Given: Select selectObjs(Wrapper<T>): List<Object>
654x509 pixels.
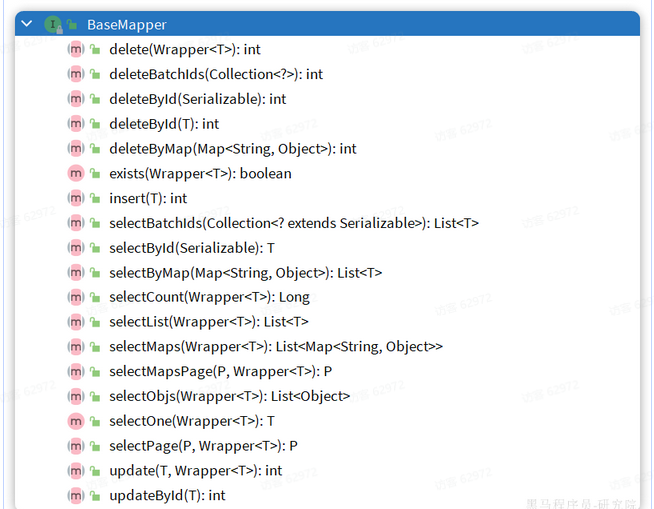Looking at the screenshot, I should [x=229, y=396].
